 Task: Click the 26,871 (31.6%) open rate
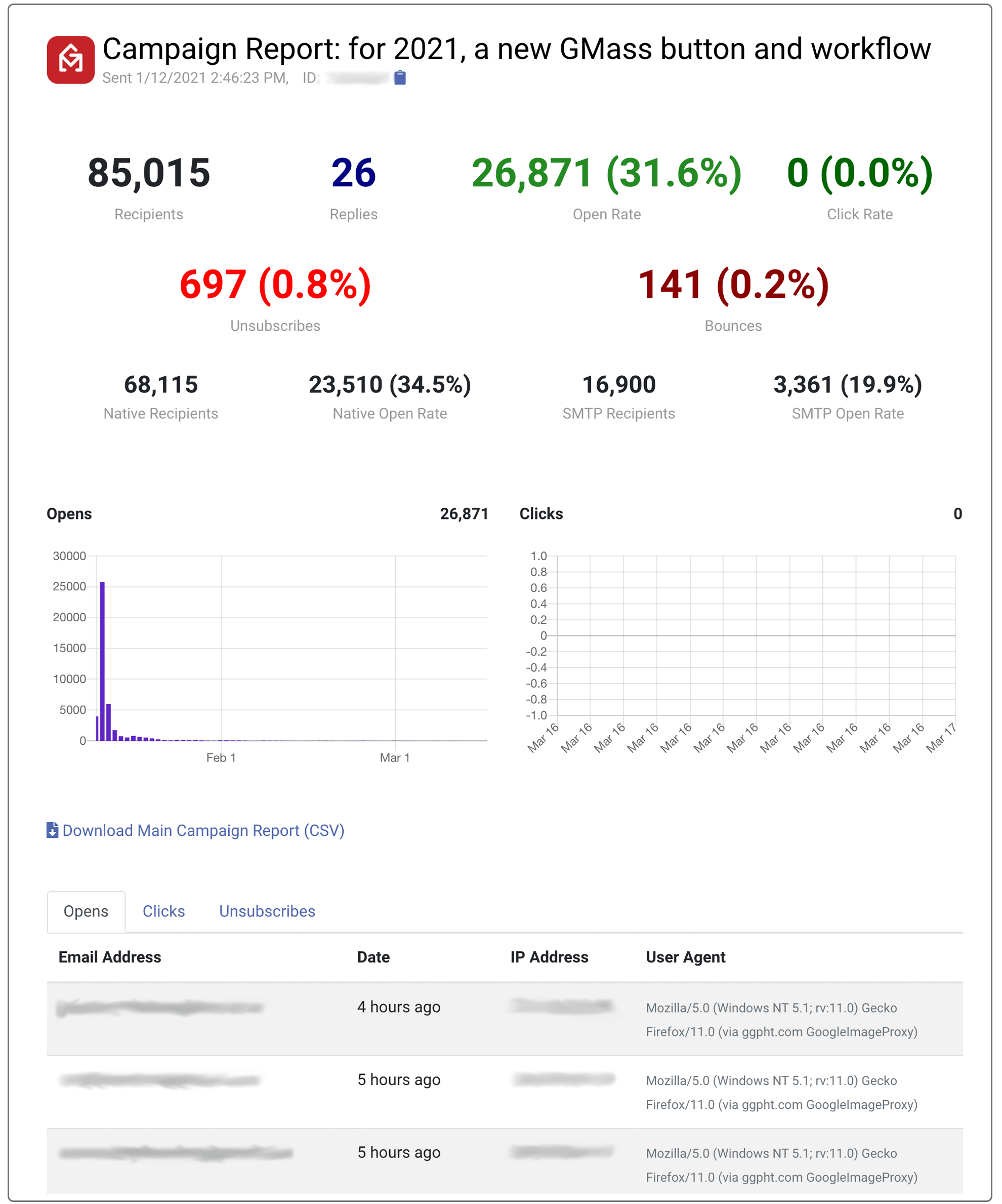click(x=607, y=173)
